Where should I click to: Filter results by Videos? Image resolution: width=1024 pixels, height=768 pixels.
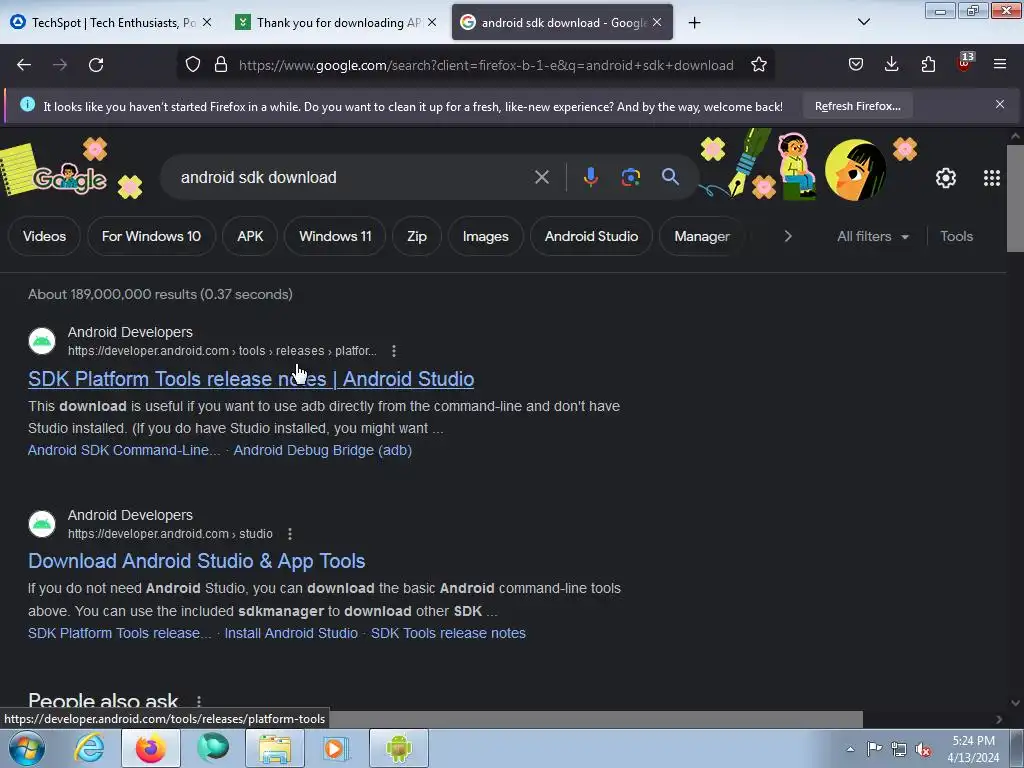coord(44,236)
